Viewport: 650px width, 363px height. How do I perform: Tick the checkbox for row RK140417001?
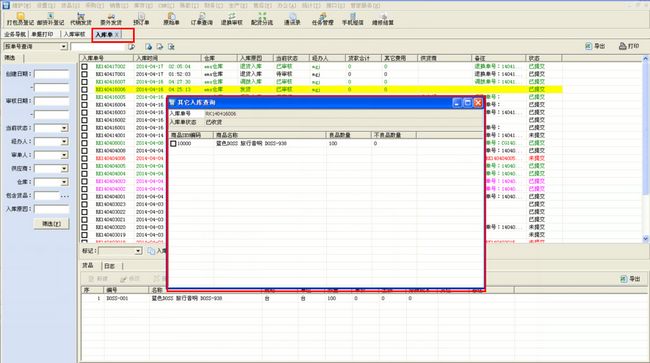pyautogui.click(x=85, y=74)
